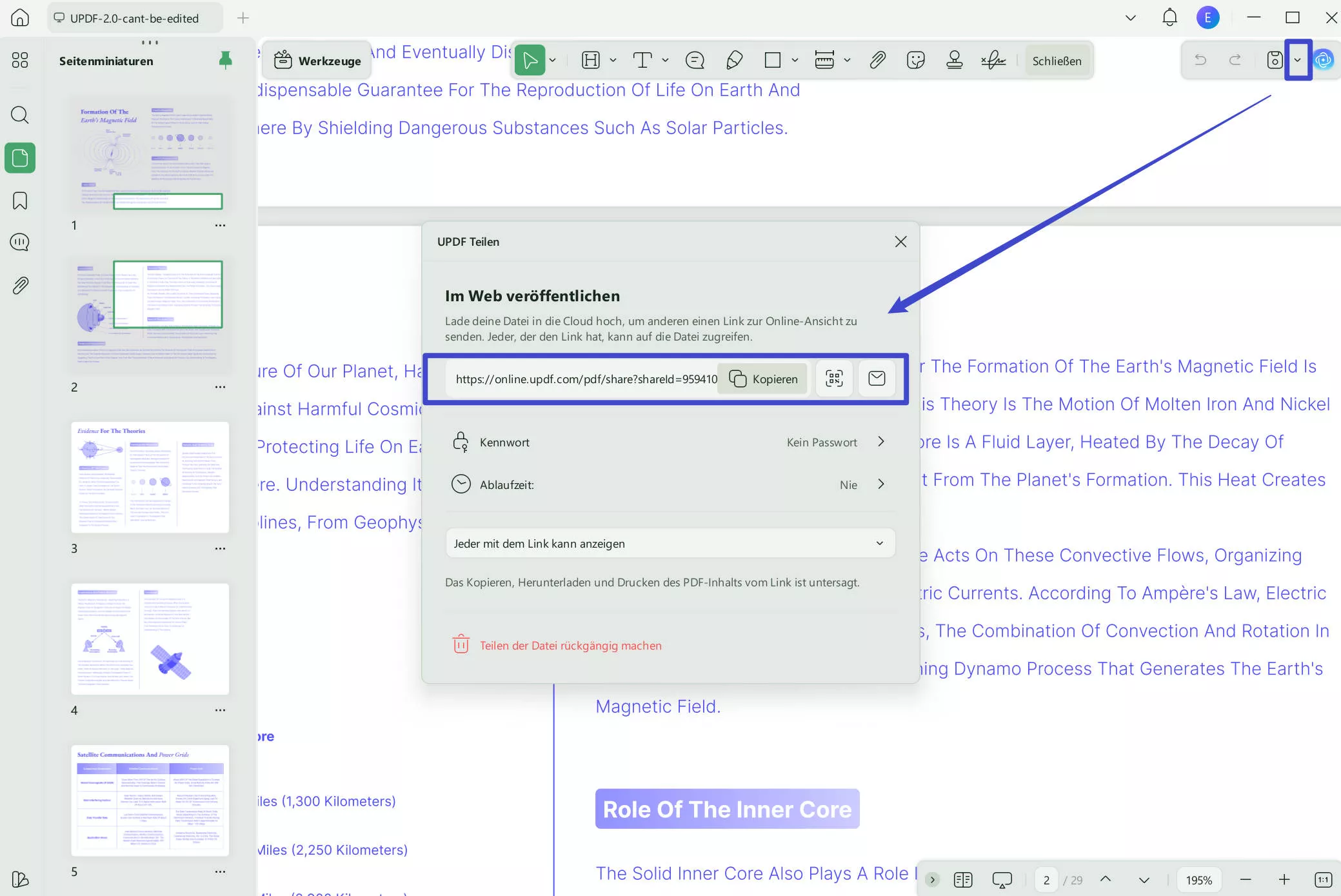Toggle two-page view in the status bar

point(963,879)
